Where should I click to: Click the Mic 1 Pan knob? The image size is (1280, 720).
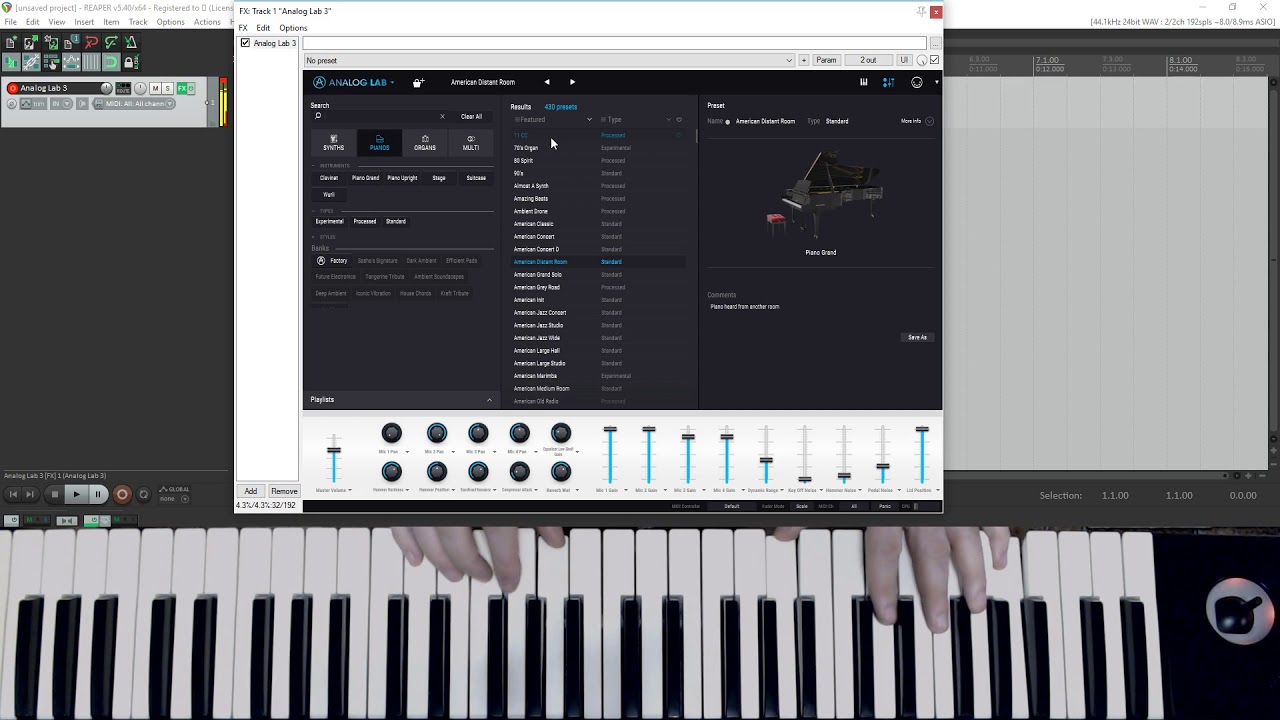[x=392, y=433]
